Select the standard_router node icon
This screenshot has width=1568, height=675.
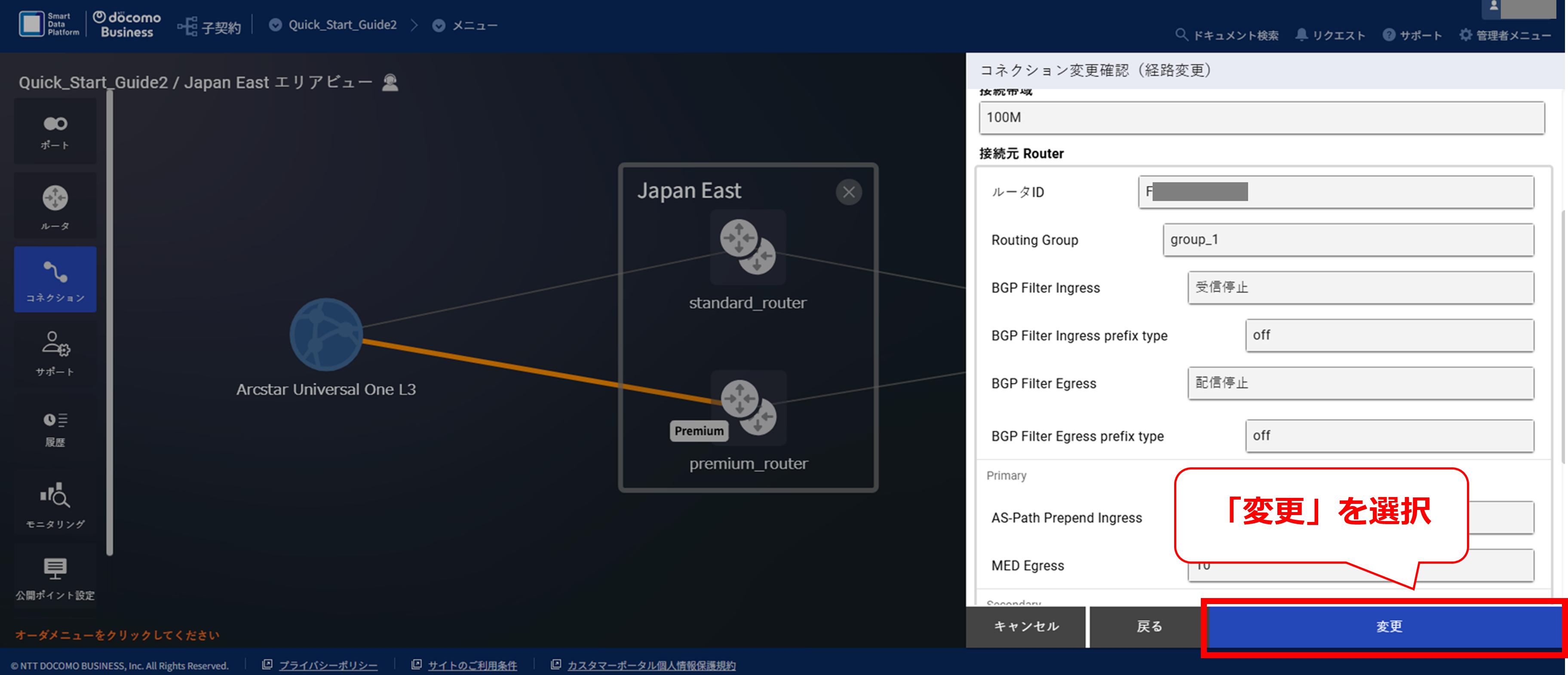coord(748,246)
